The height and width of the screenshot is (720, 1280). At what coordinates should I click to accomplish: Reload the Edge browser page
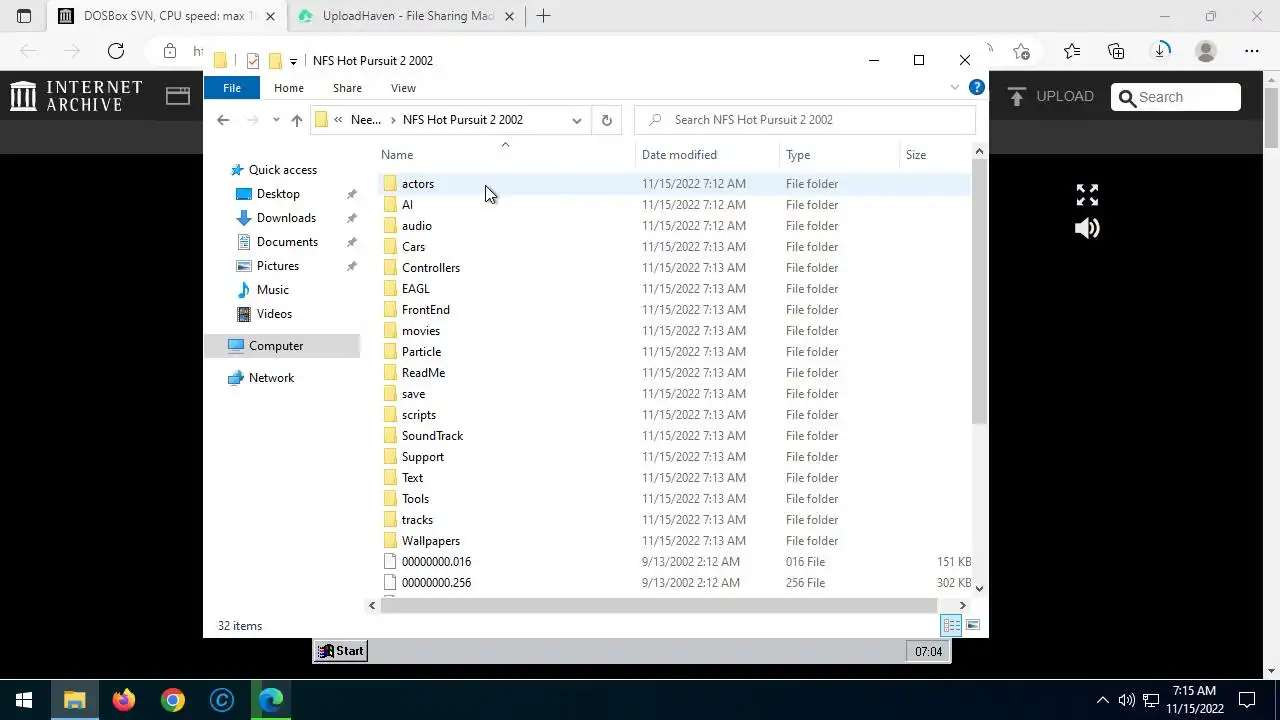click(116, 51)
